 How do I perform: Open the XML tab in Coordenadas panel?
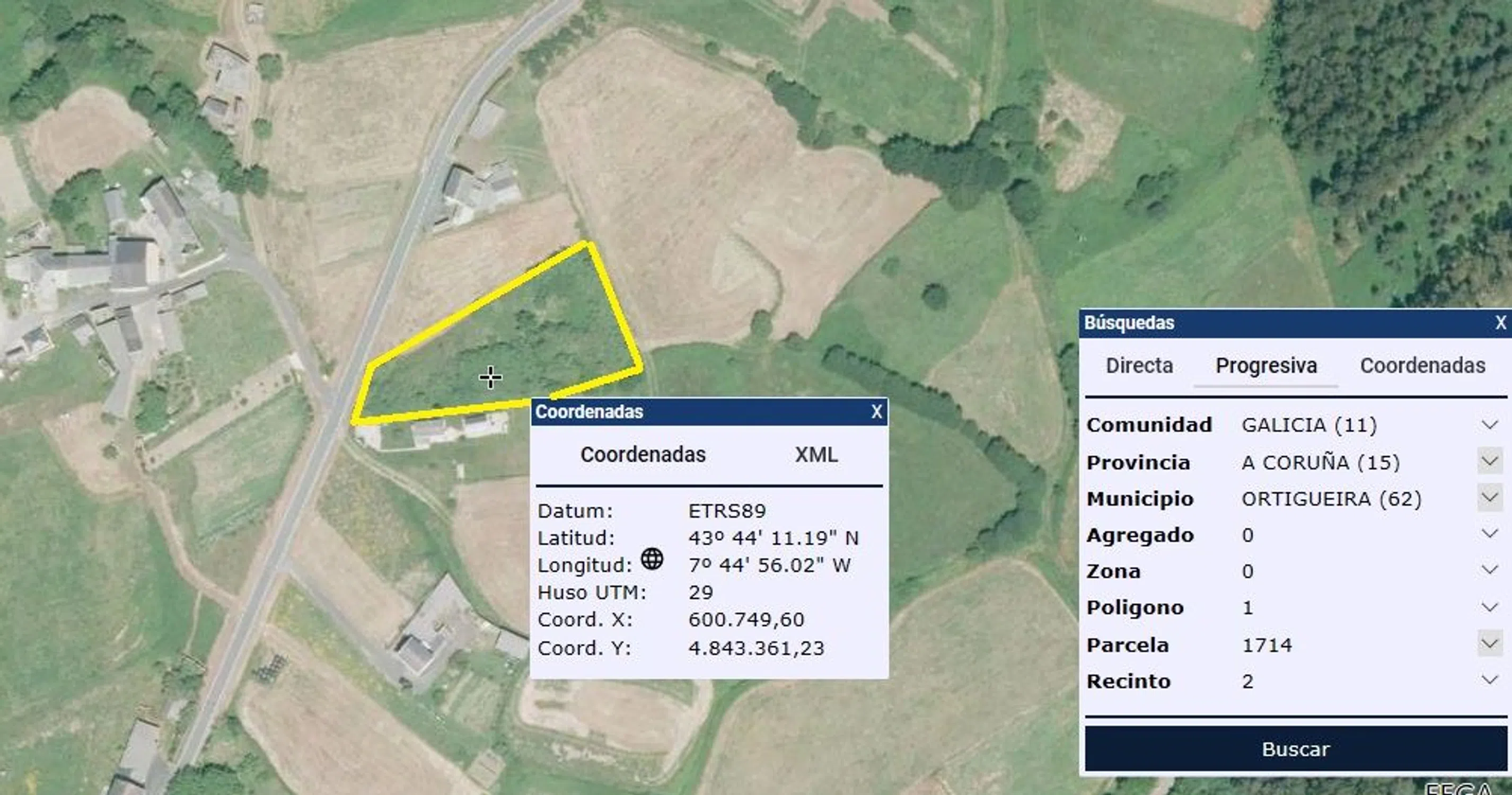click(x=816, y=455)
